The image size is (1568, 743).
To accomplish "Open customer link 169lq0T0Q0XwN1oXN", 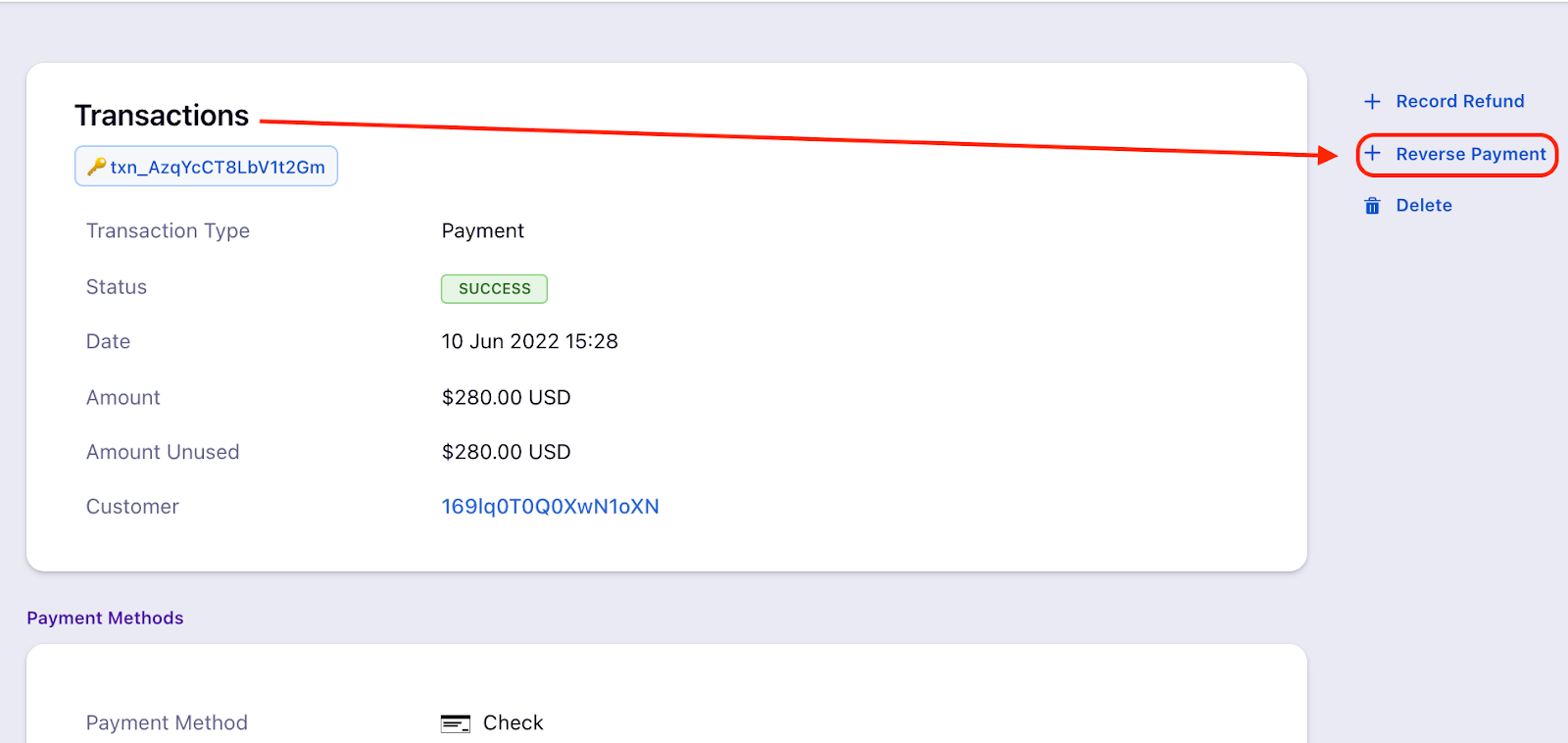I will (x=550, y=507).
